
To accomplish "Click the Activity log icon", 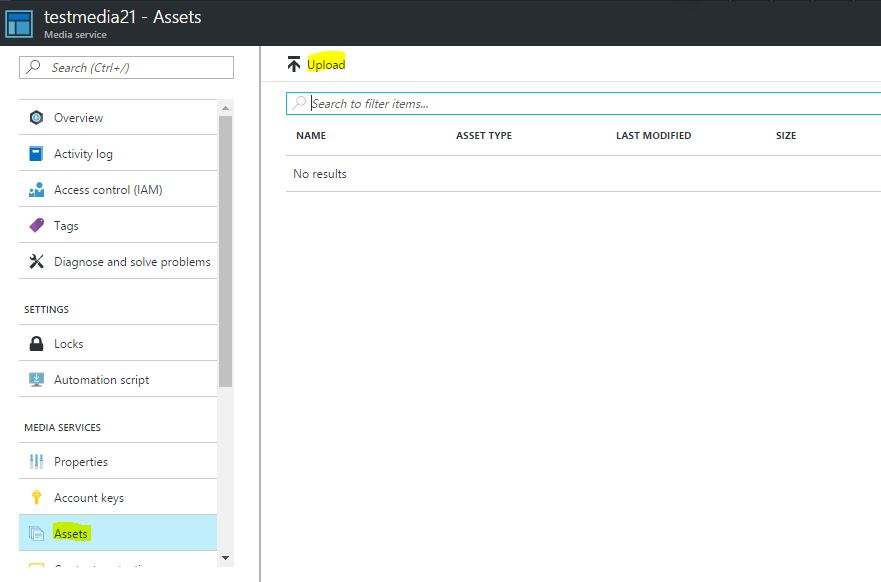I will (37, 154).
